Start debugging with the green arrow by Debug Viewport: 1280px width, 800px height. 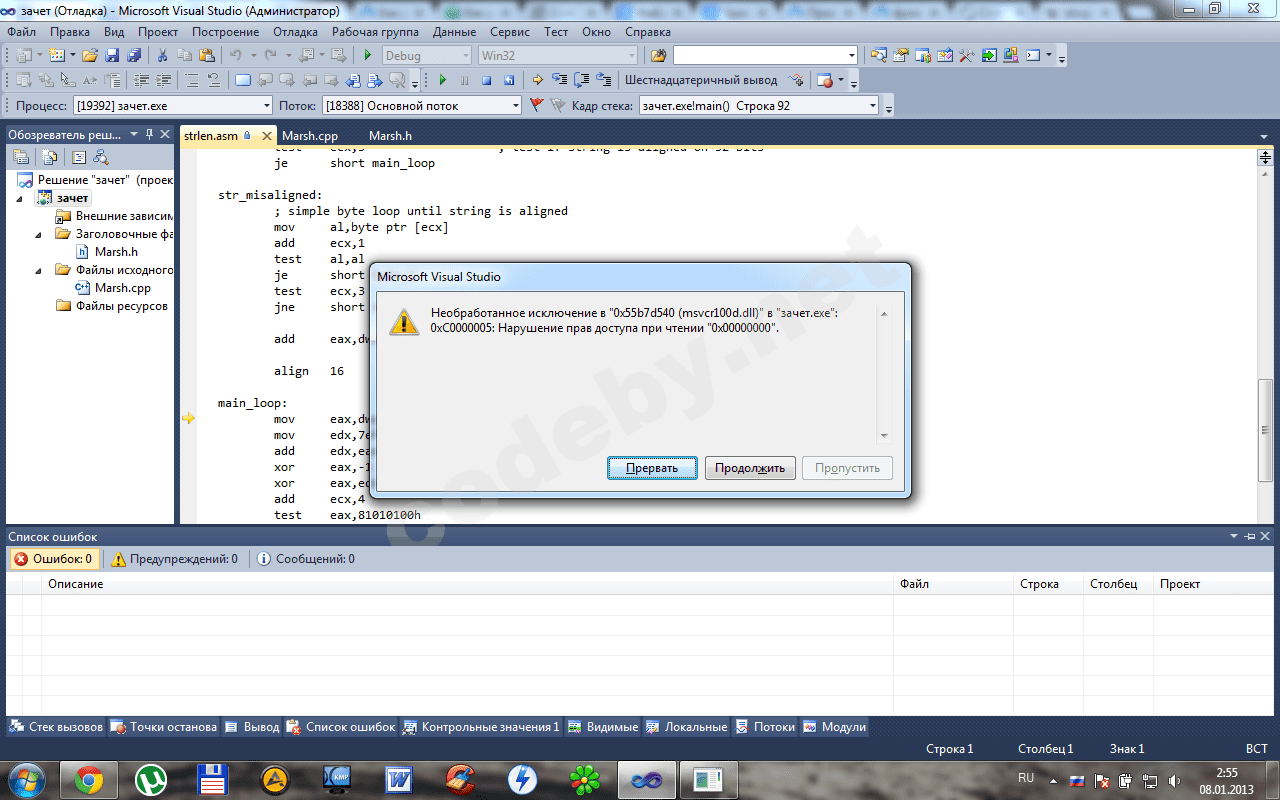coord(368,56)
